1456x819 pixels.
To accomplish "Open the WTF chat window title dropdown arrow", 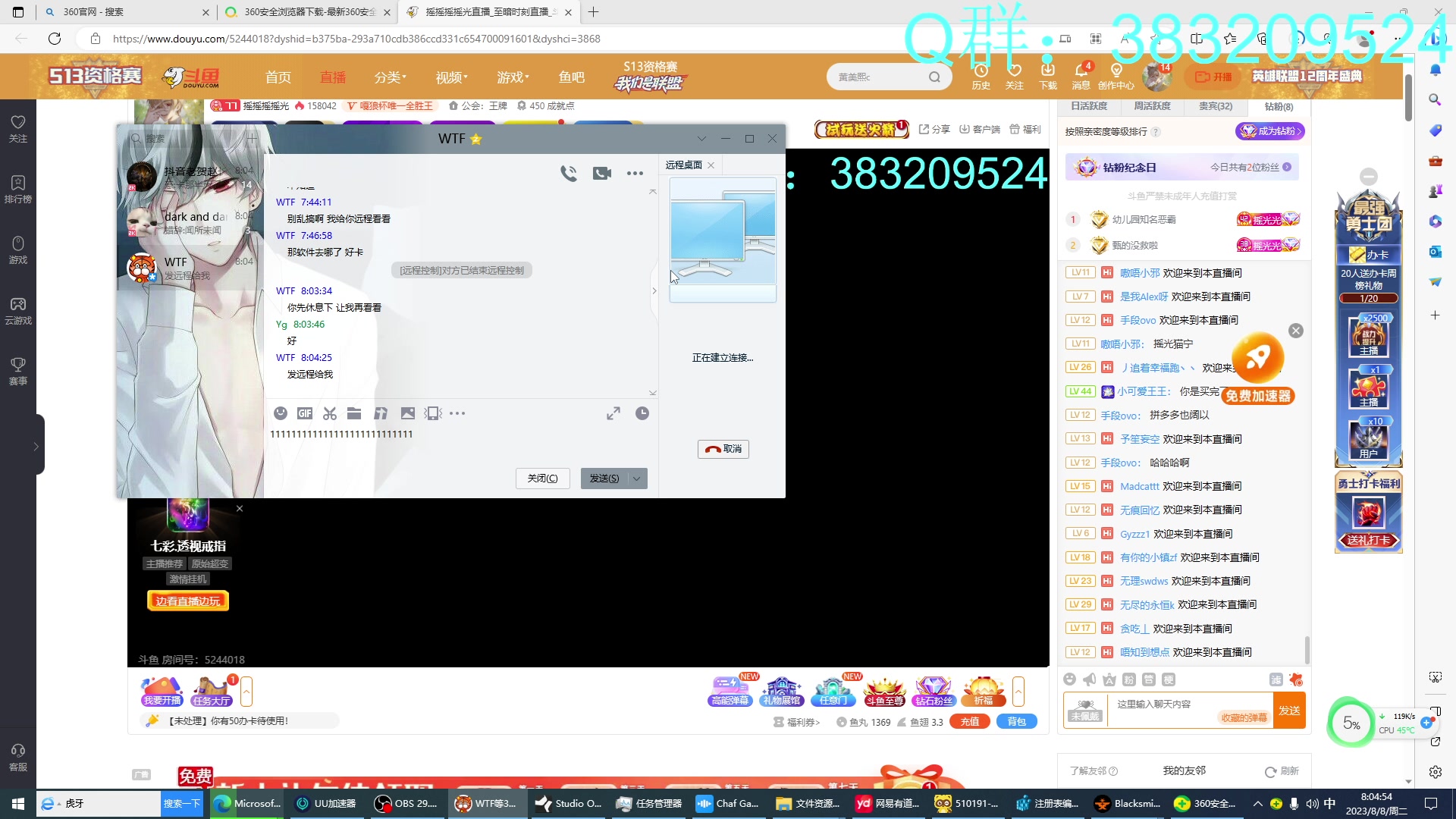I will [x=701, y=139].
